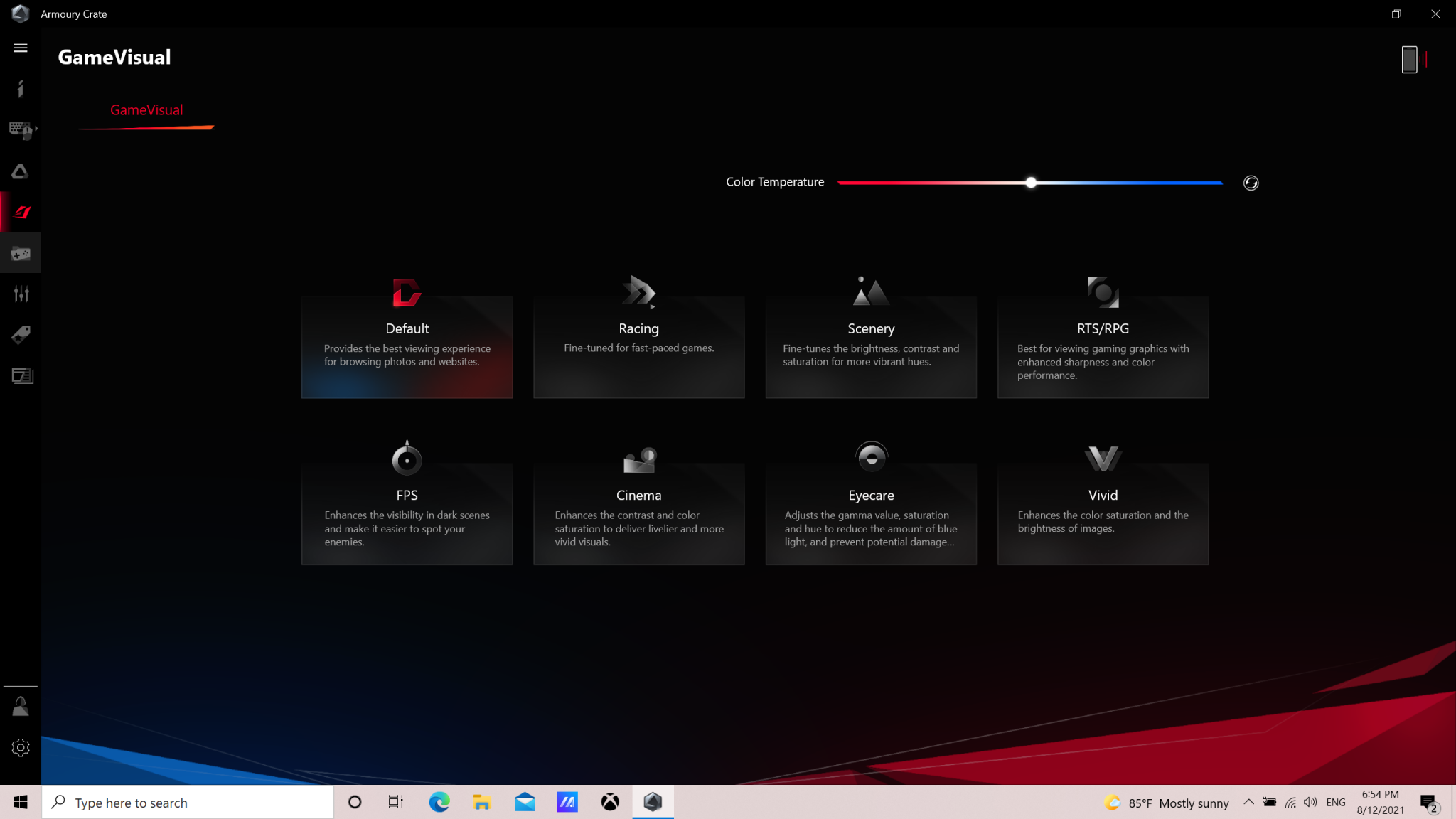The height and width of the screenshot is (819, 1456).
Task: Apply Vivid color saturation preset card
Action: pos(1103,513)
